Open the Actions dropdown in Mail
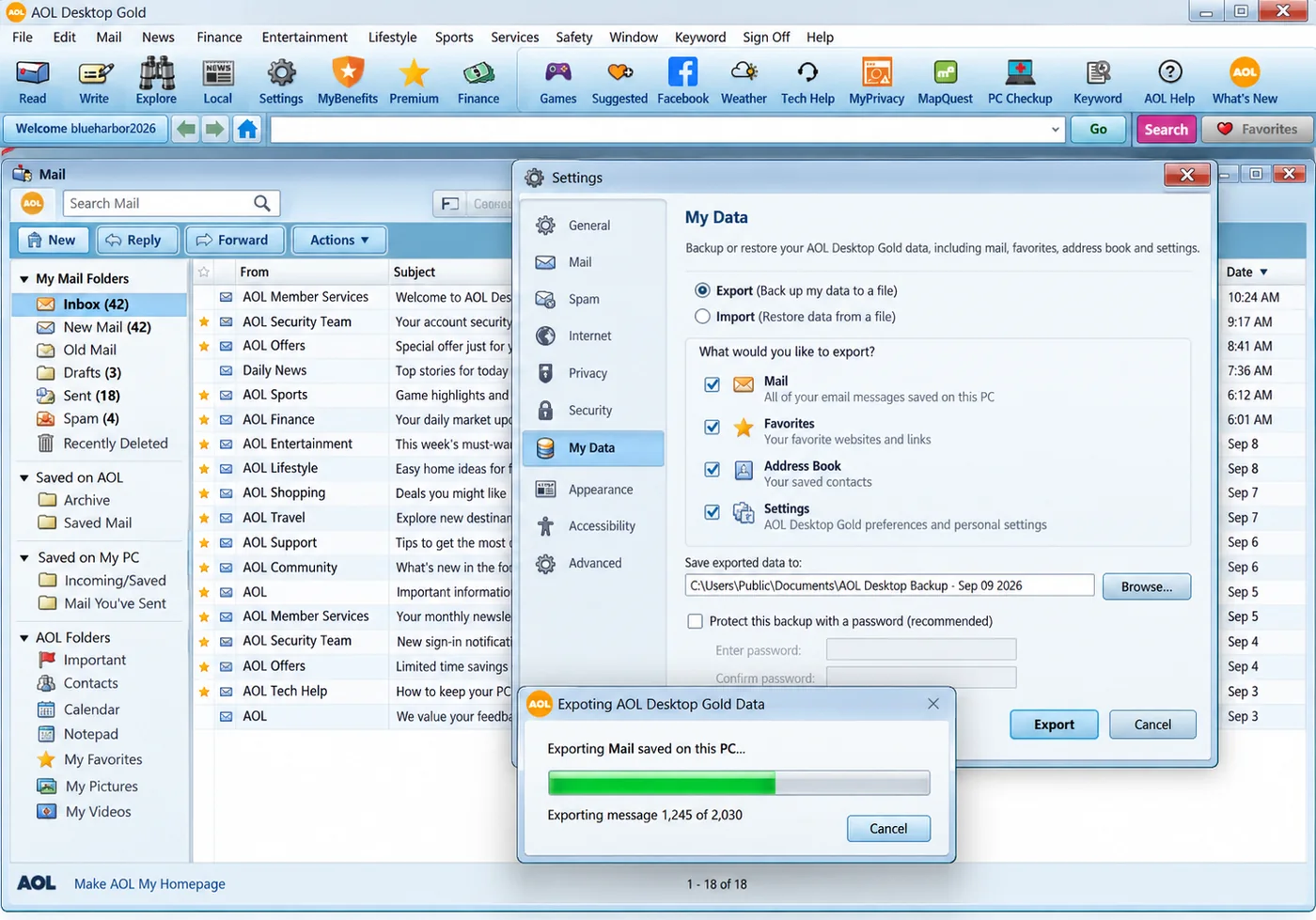Viewport: 1316px width, 920px height. click(x=340, y=240)
